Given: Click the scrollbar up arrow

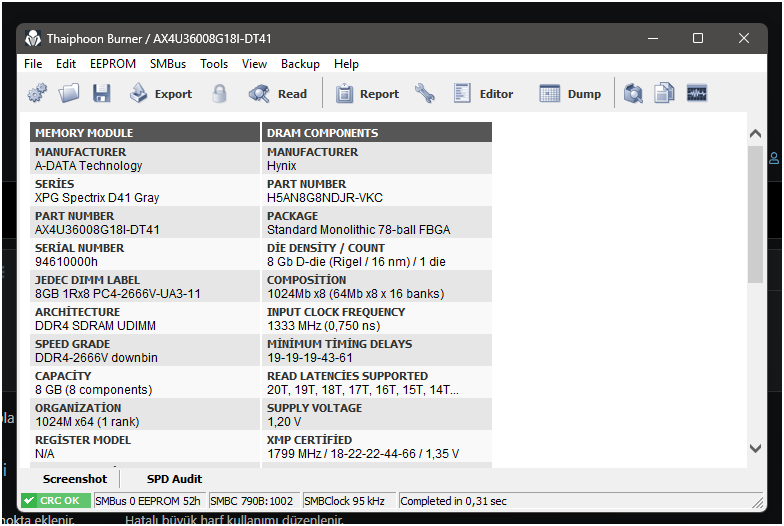Looking at the screenshot, I should (x=756, y=134).
